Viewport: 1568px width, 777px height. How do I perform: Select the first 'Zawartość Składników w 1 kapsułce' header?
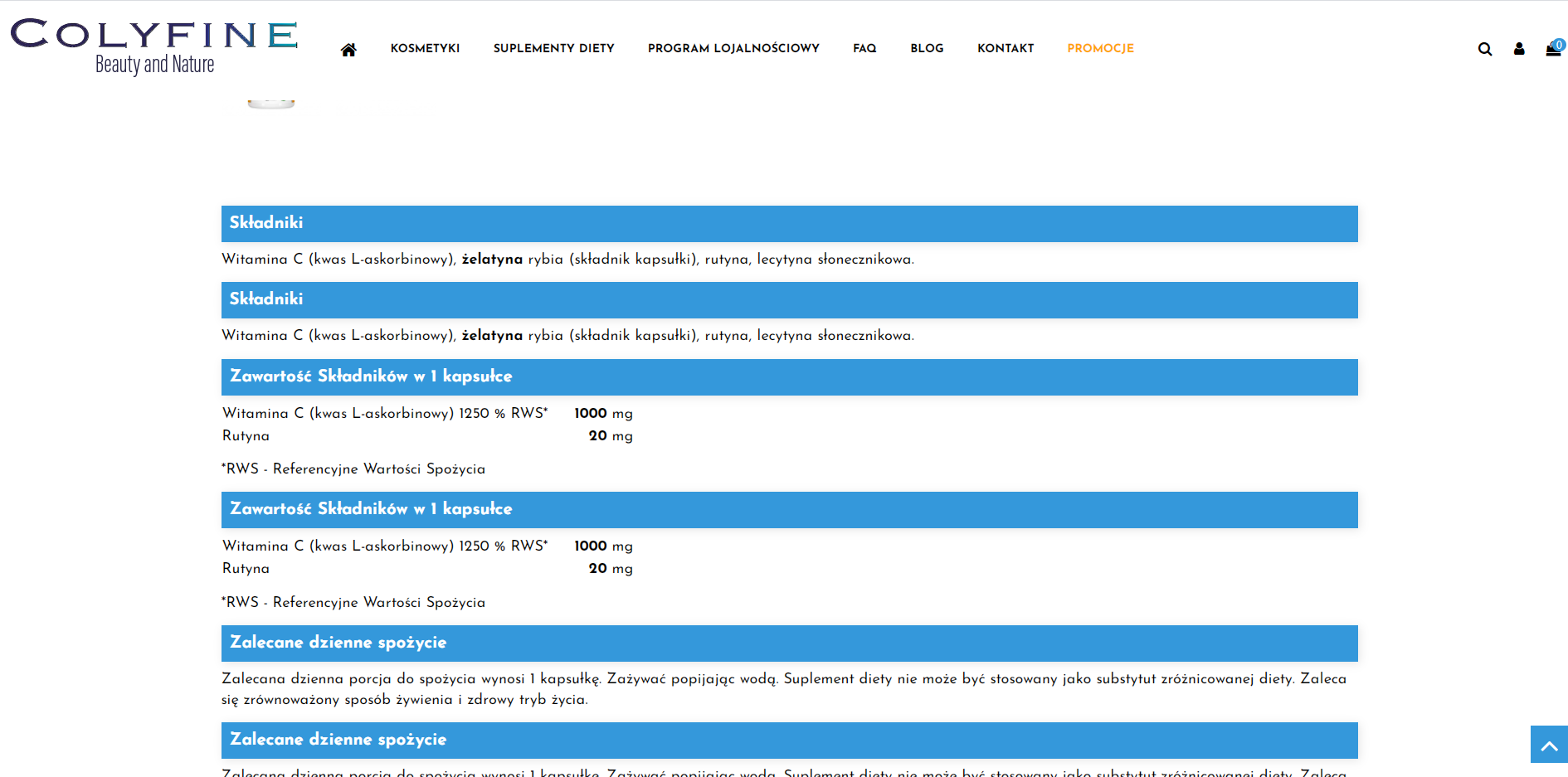(x=790, y=376)
